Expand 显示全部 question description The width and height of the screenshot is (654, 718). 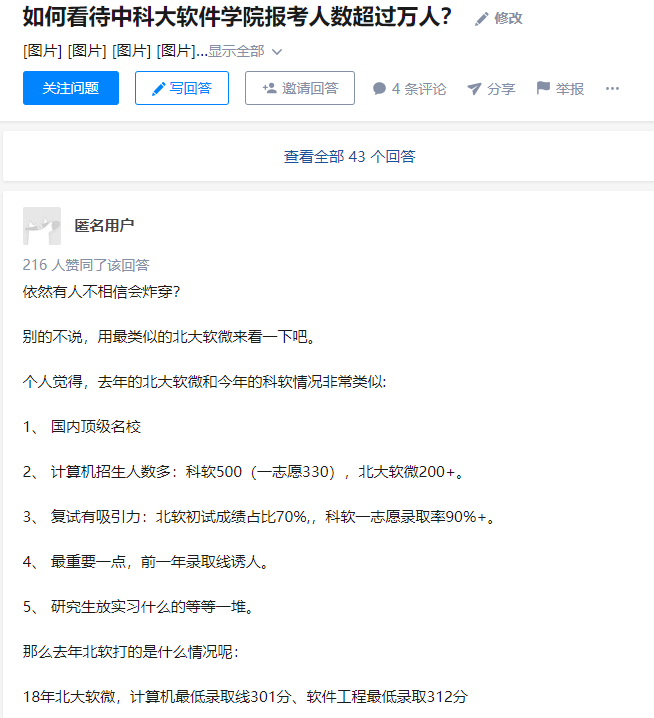click(245, 51)
